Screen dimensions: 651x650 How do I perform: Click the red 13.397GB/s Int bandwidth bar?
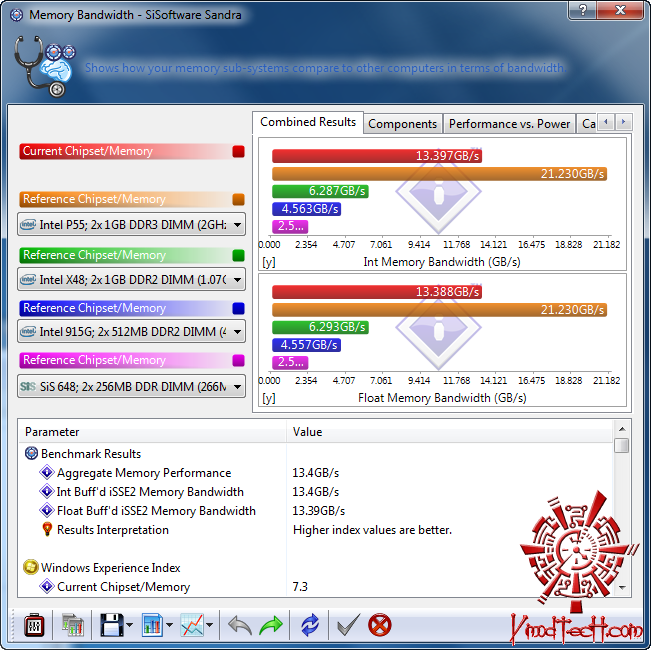click(377, 156)
